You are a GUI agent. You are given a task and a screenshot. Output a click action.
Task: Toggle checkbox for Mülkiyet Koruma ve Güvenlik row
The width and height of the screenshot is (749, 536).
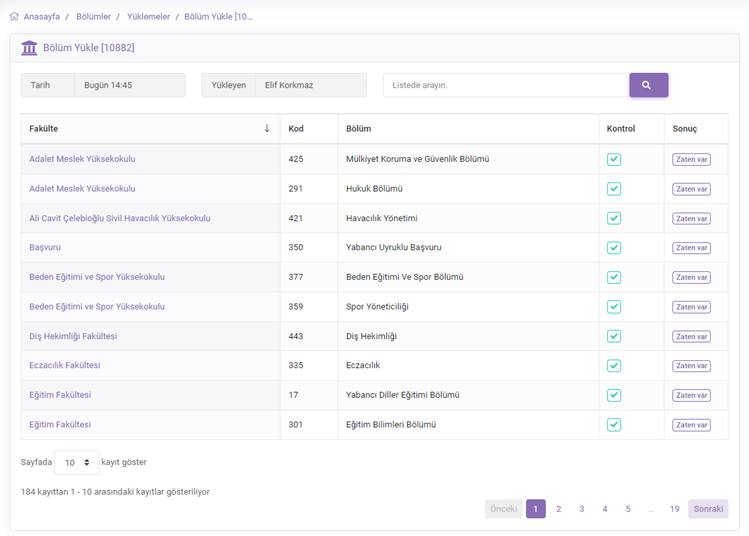(614, 159)
